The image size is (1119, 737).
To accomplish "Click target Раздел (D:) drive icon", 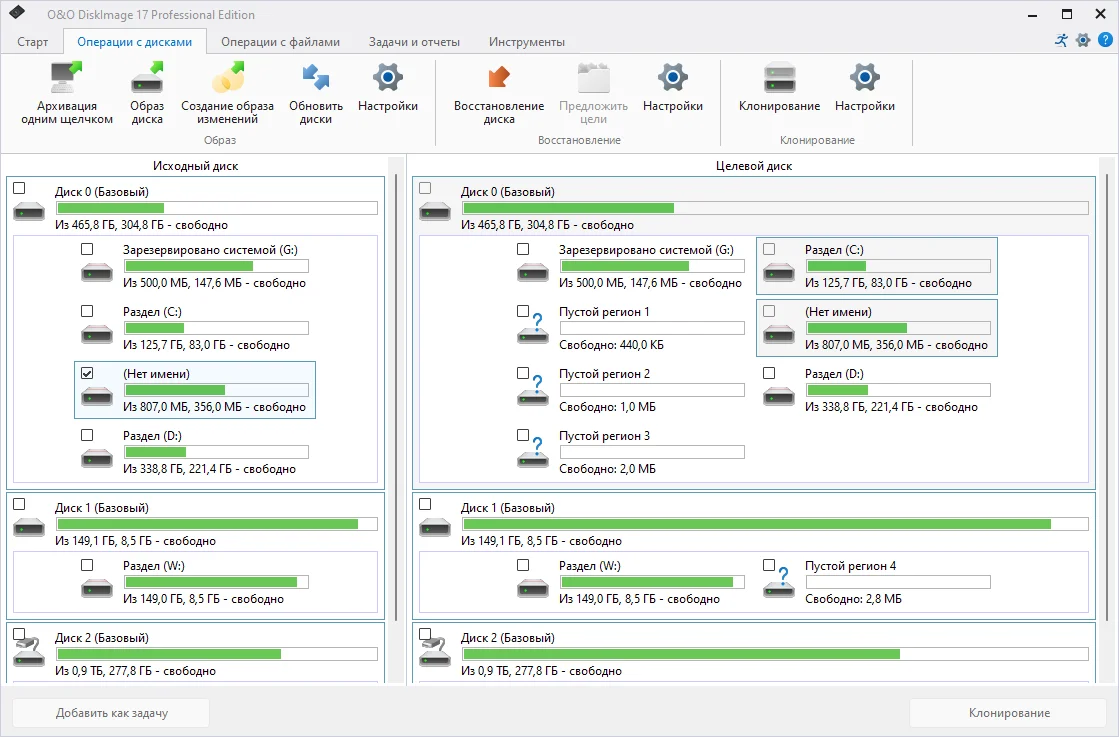I will point(779,397).
